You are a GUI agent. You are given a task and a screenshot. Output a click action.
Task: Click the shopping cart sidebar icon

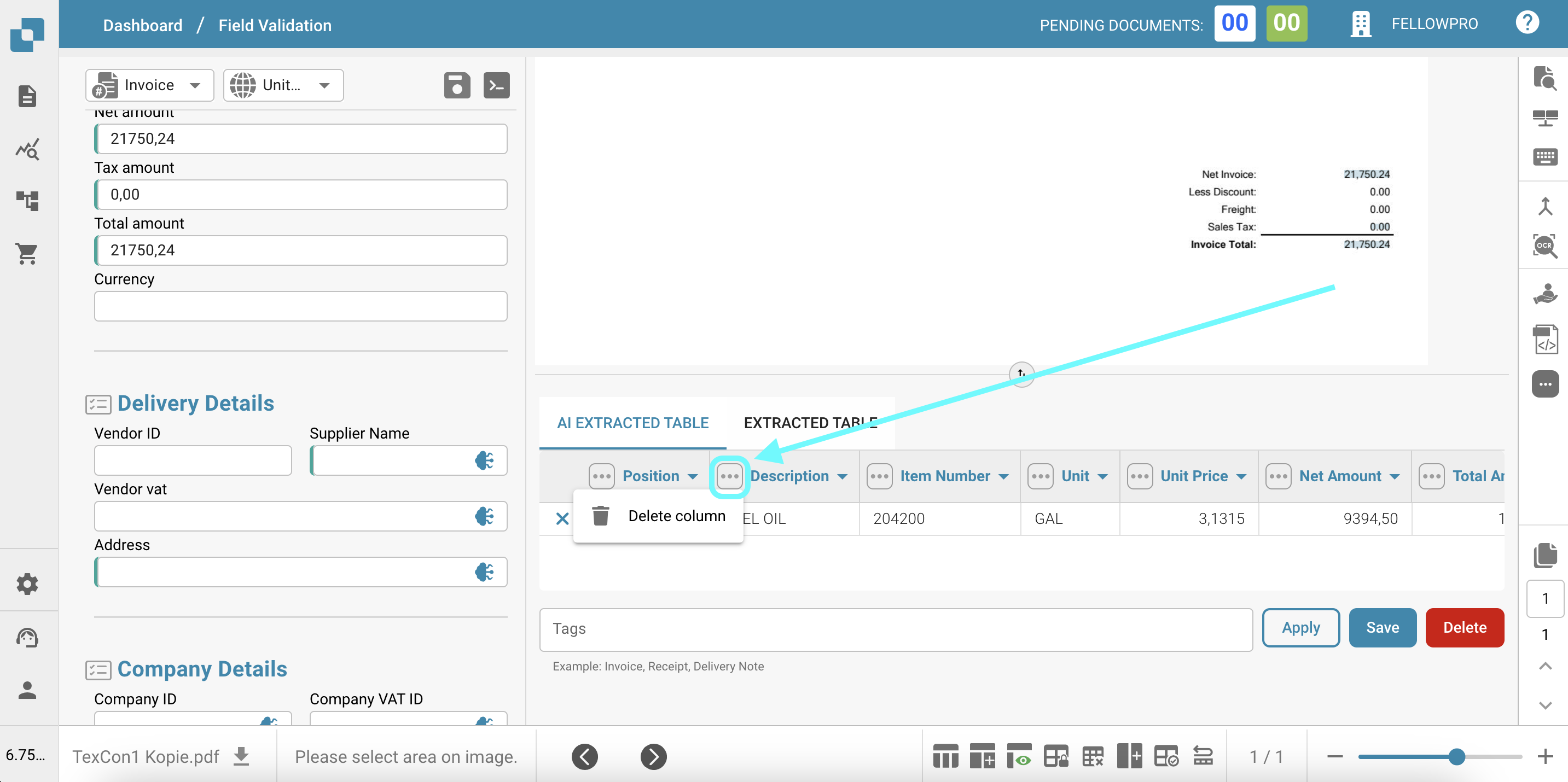[x=27, y=253]
